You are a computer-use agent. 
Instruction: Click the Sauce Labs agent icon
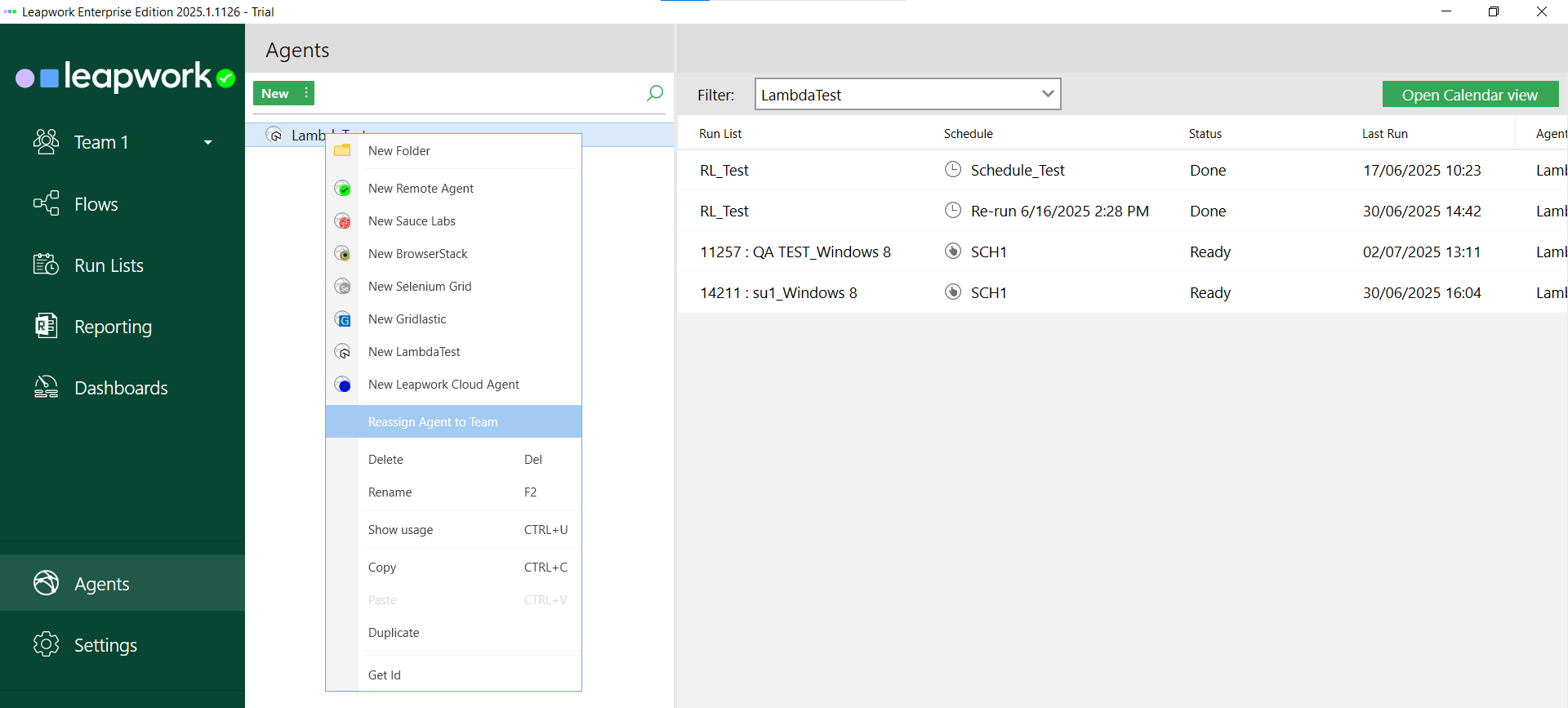pyautogui.click(x=343, y=221)
